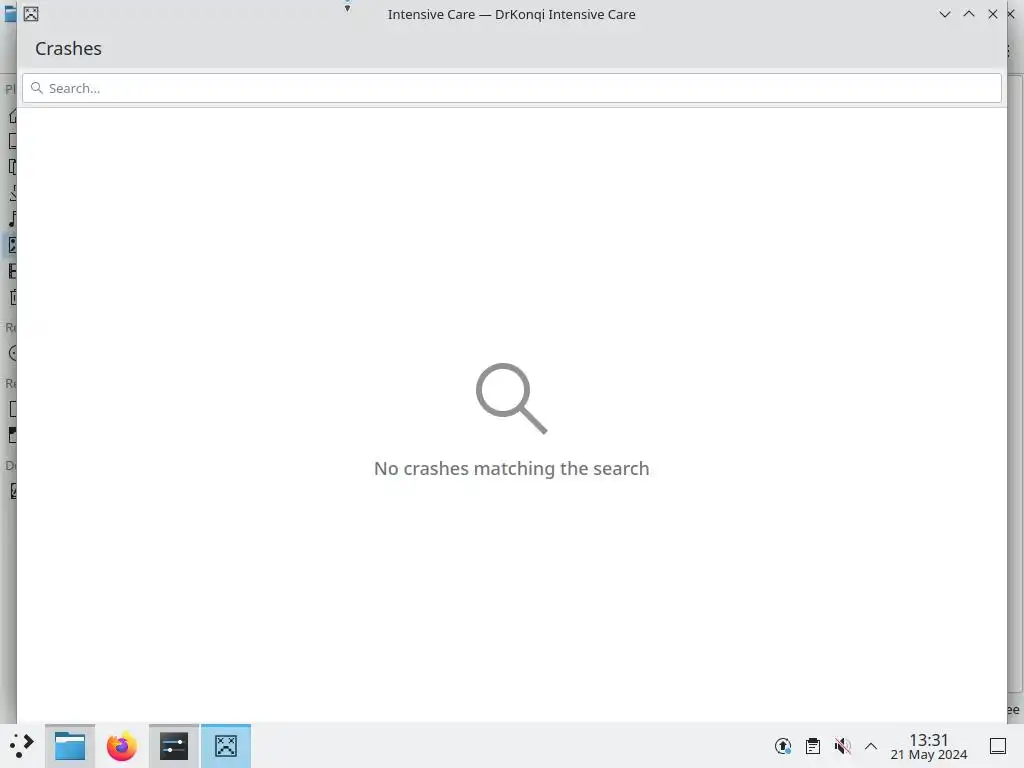This screenshot has height=768, width=1024.
Task: Open the software updates tray icon
Action: (782, 746)
